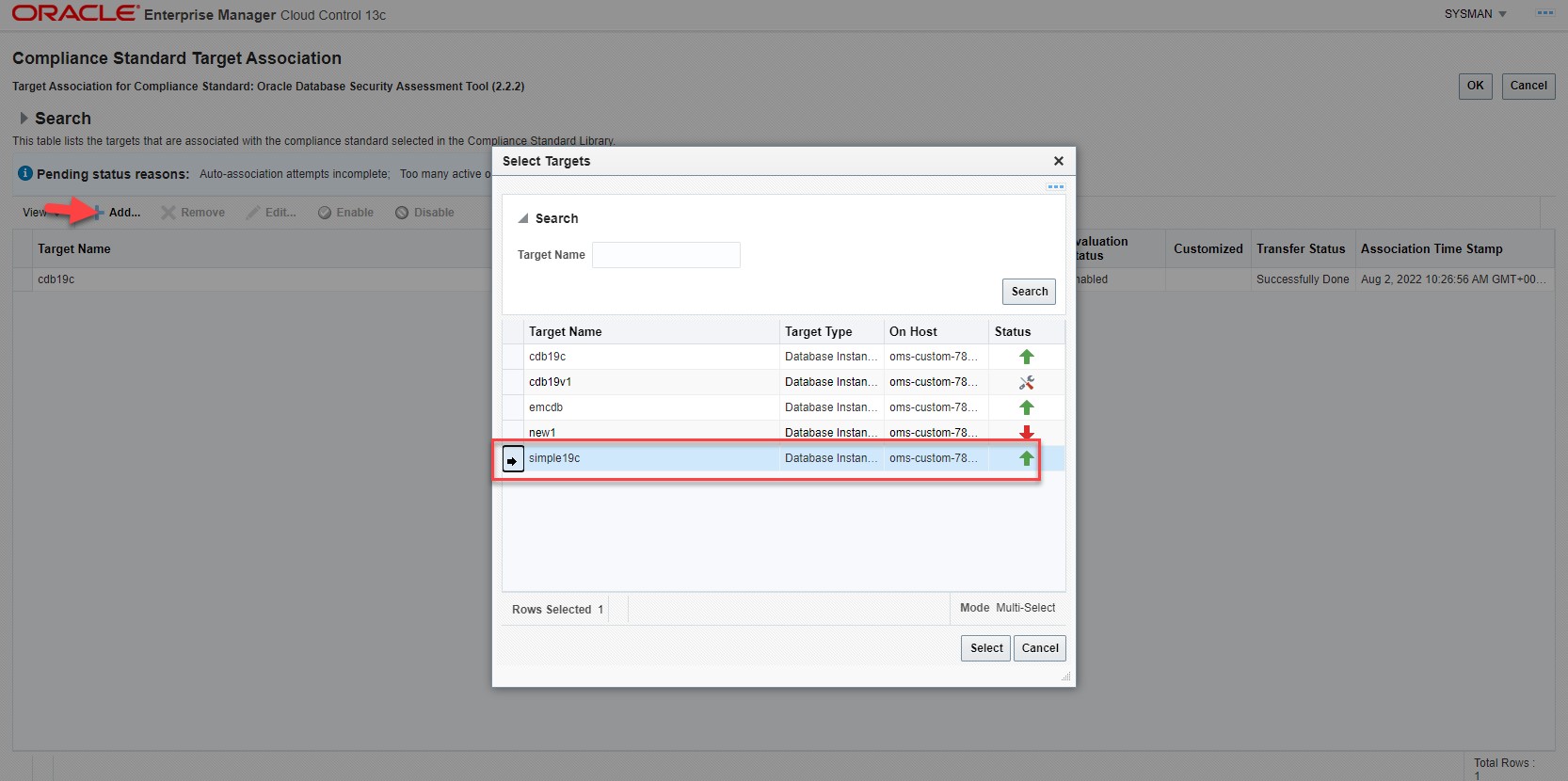
Task: Select the row header for cdb19c in dialog
Action: (513, 357)
